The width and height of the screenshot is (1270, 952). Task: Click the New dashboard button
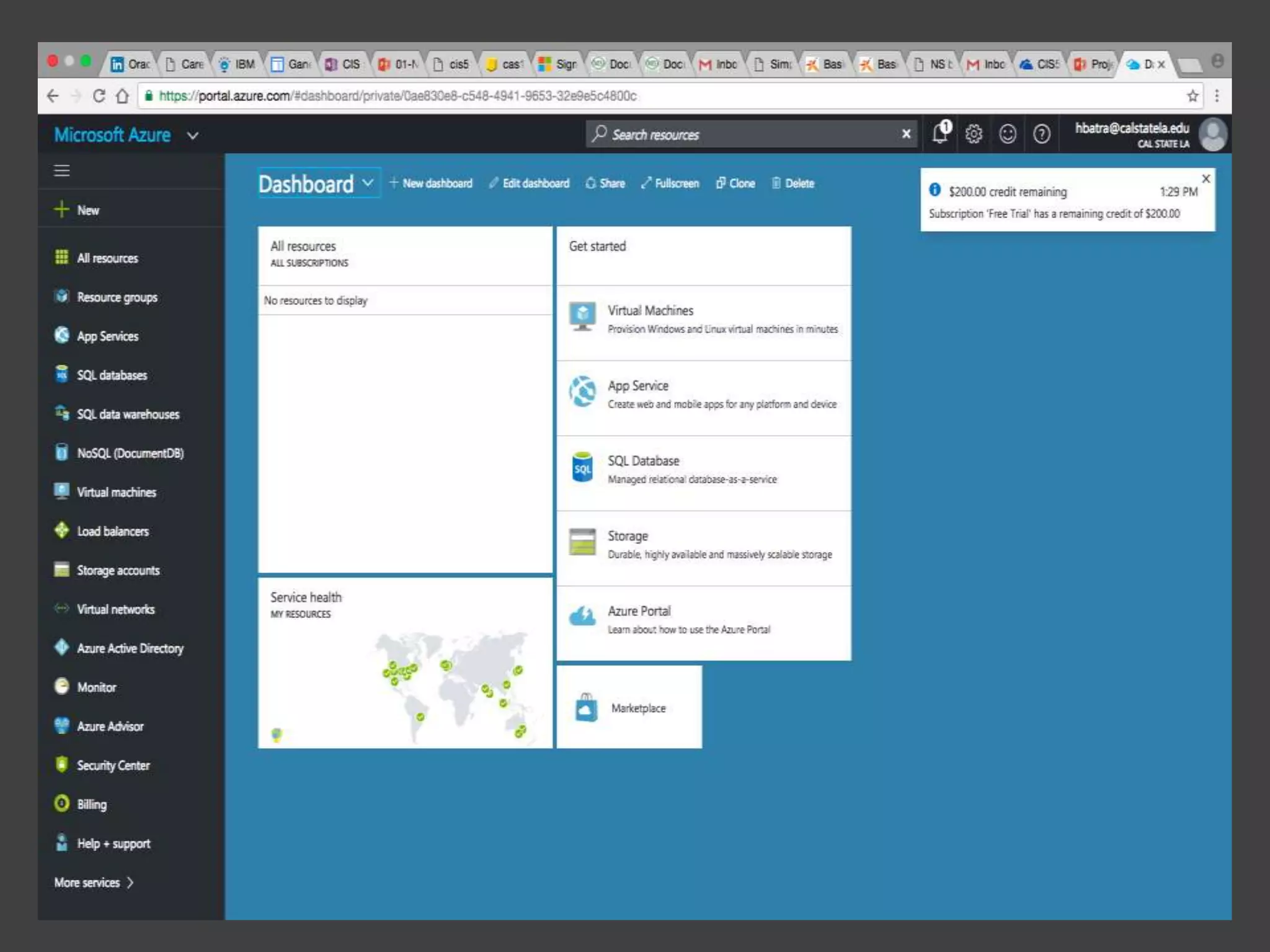(431, 183)
